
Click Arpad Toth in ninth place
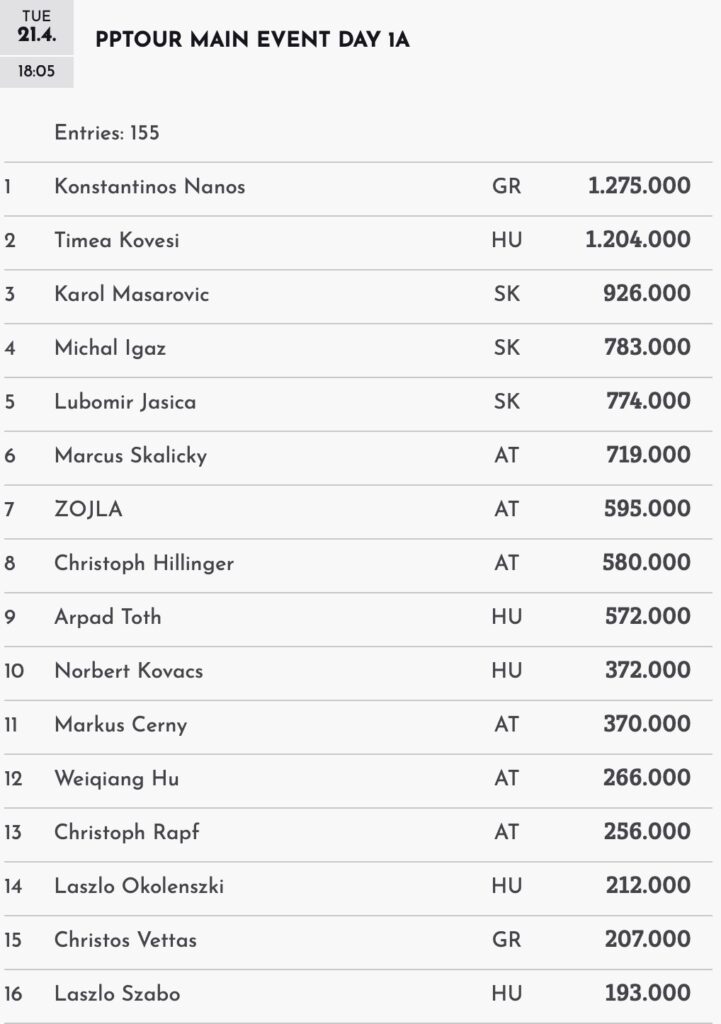click(x=108, y=617)
